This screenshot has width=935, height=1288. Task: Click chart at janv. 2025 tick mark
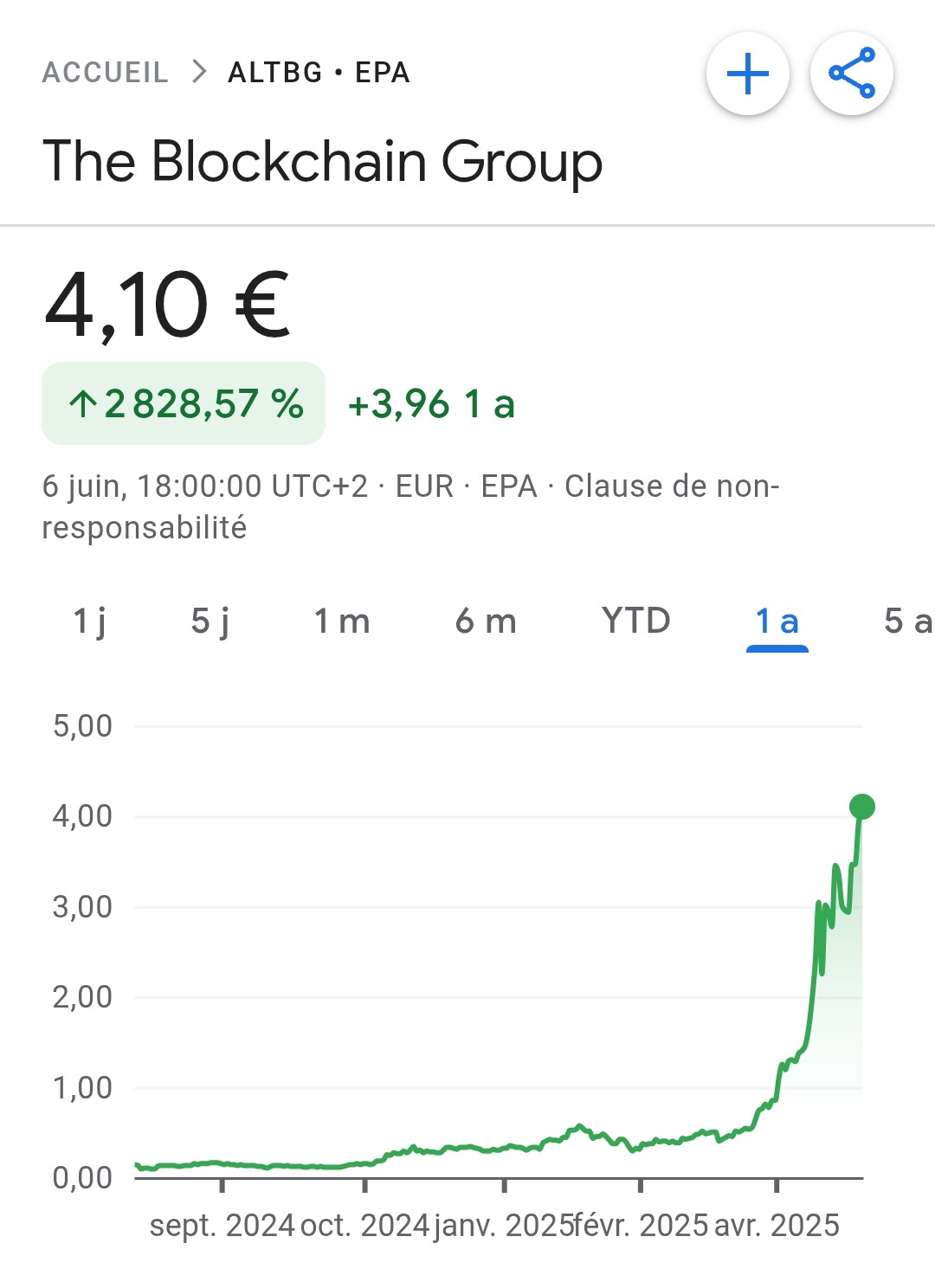point(504,1184)
